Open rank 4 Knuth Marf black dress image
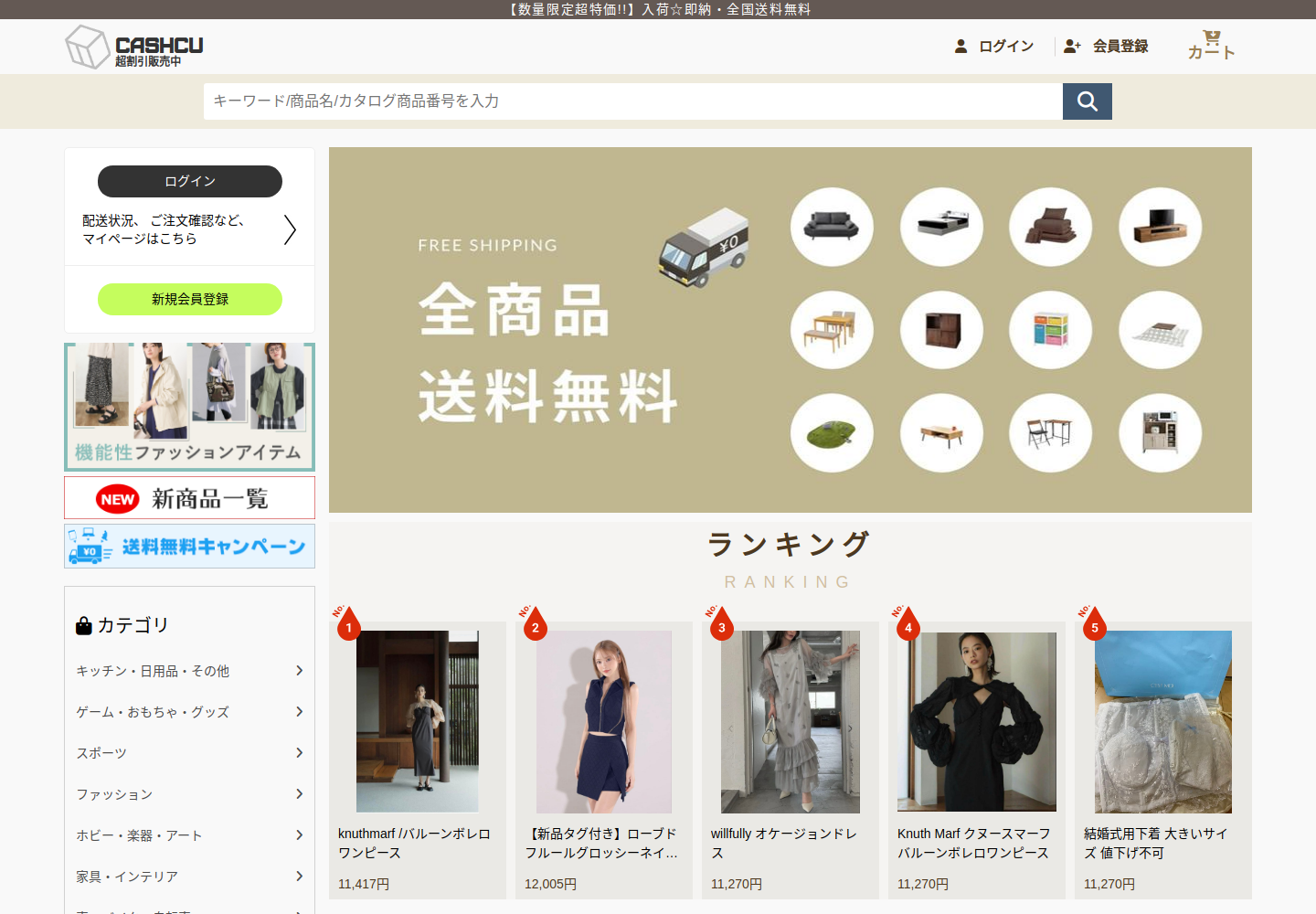This screenshot has width=1316, height=914. (977, 722)
